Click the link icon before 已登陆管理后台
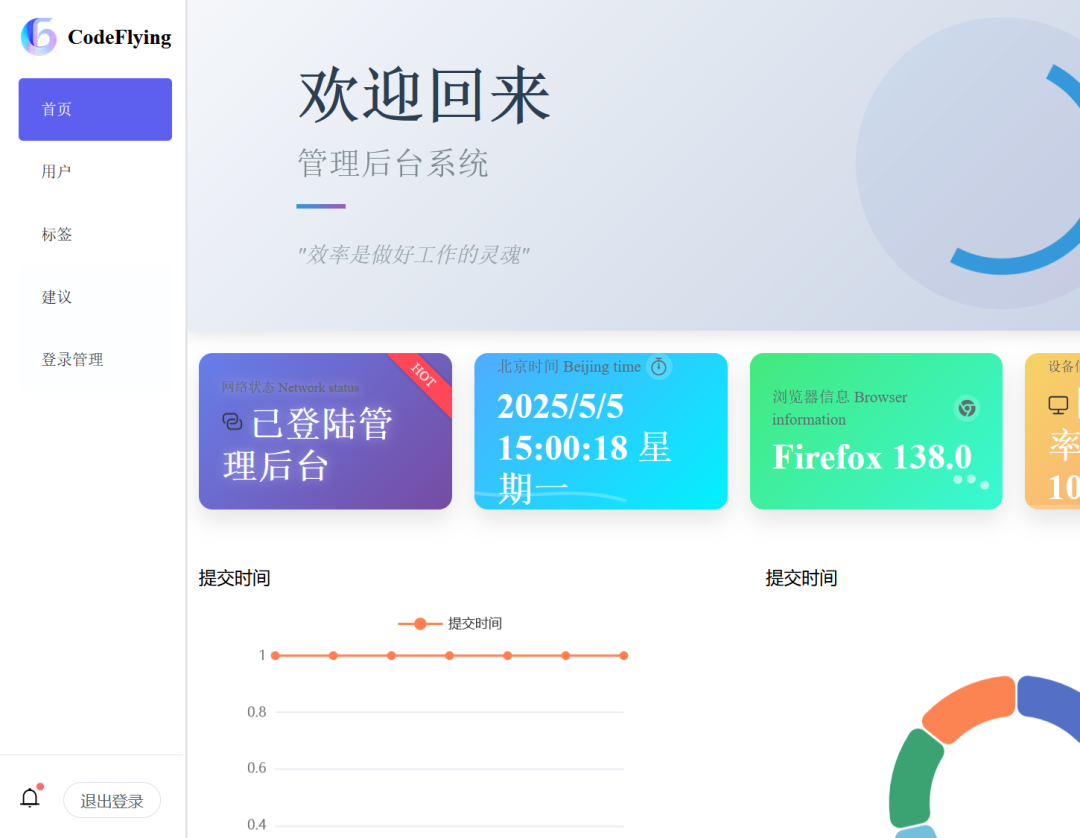The image size is (1080, 838). tap(233, 421)
